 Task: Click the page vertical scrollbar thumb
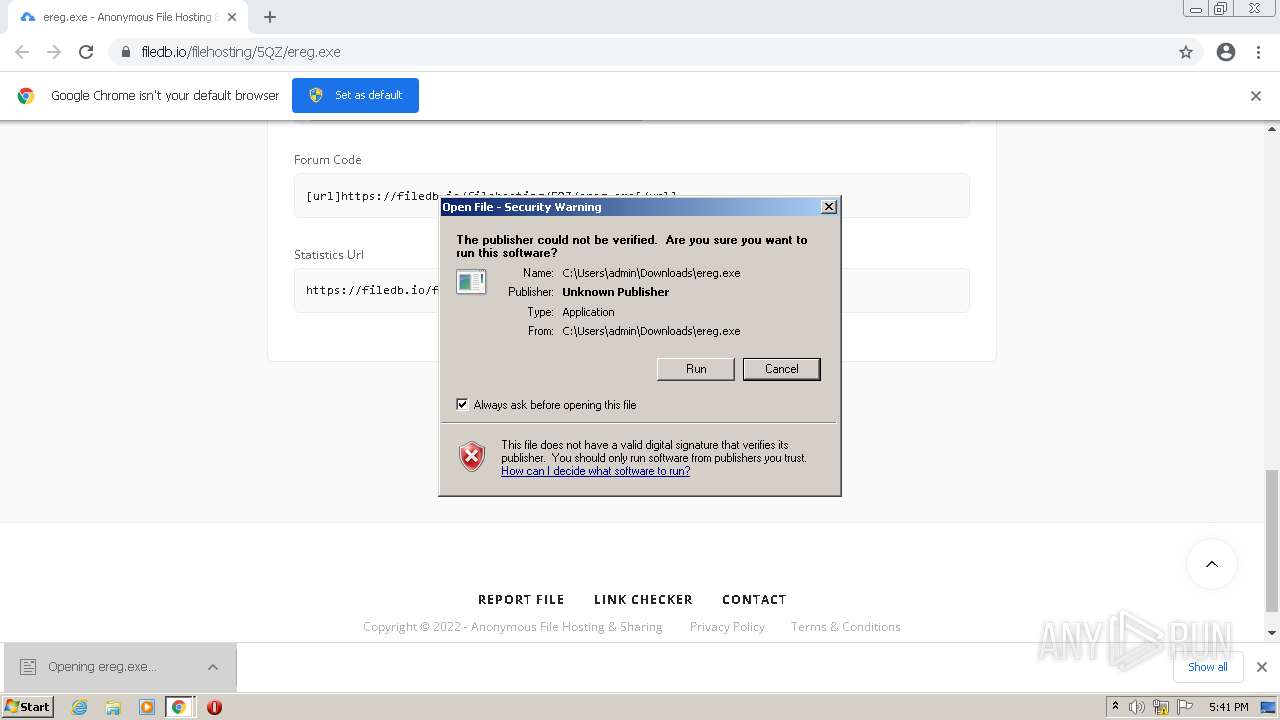(1272, 540)
